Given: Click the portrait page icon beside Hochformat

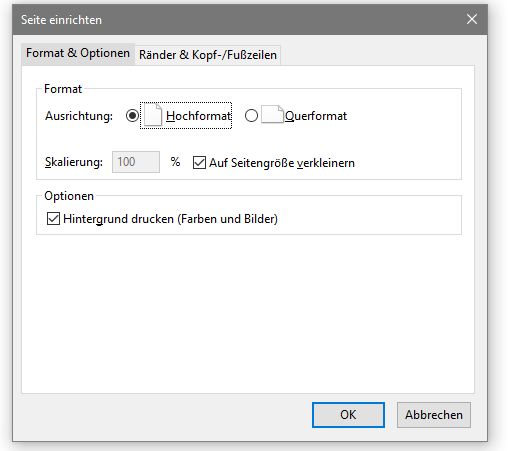Looking at the screenshot, I should (x=153, y=115).
